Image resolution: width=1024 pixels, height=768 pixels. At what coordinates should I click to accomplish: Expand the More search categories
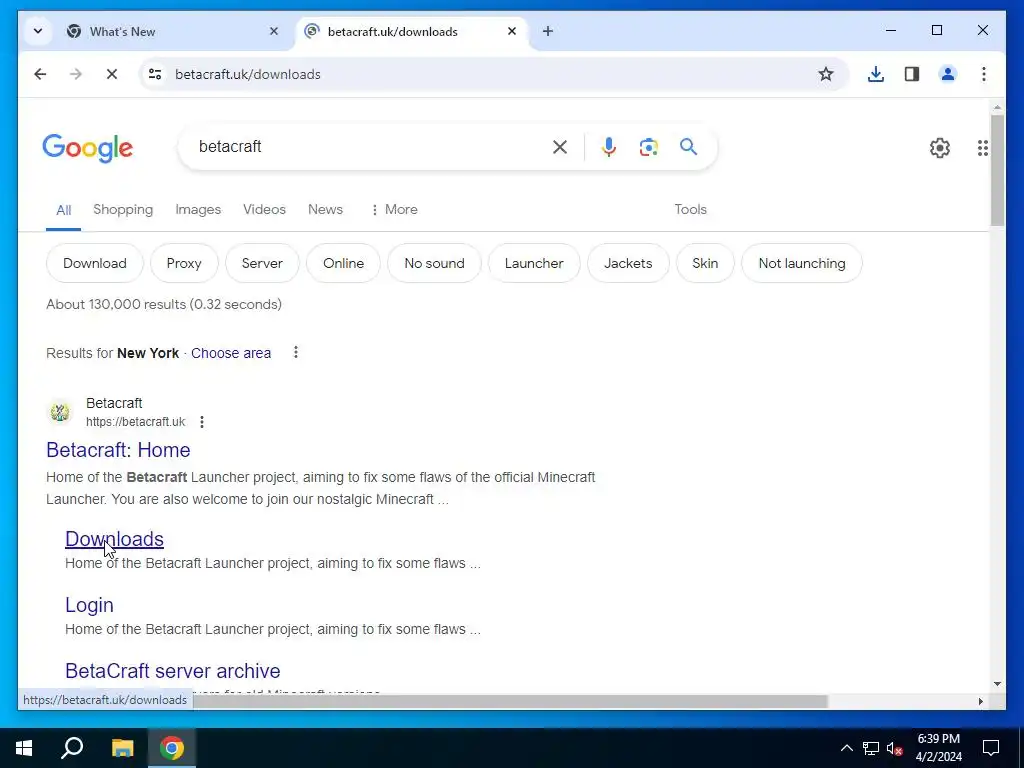coord(394,210)
